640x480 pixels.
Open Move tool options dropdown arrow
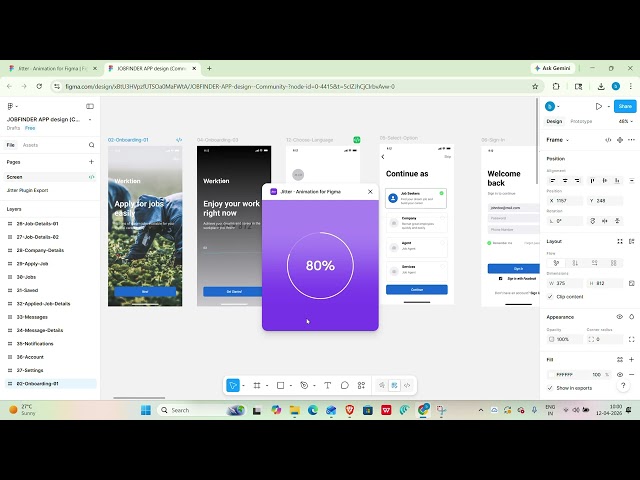tap(243, 386)
